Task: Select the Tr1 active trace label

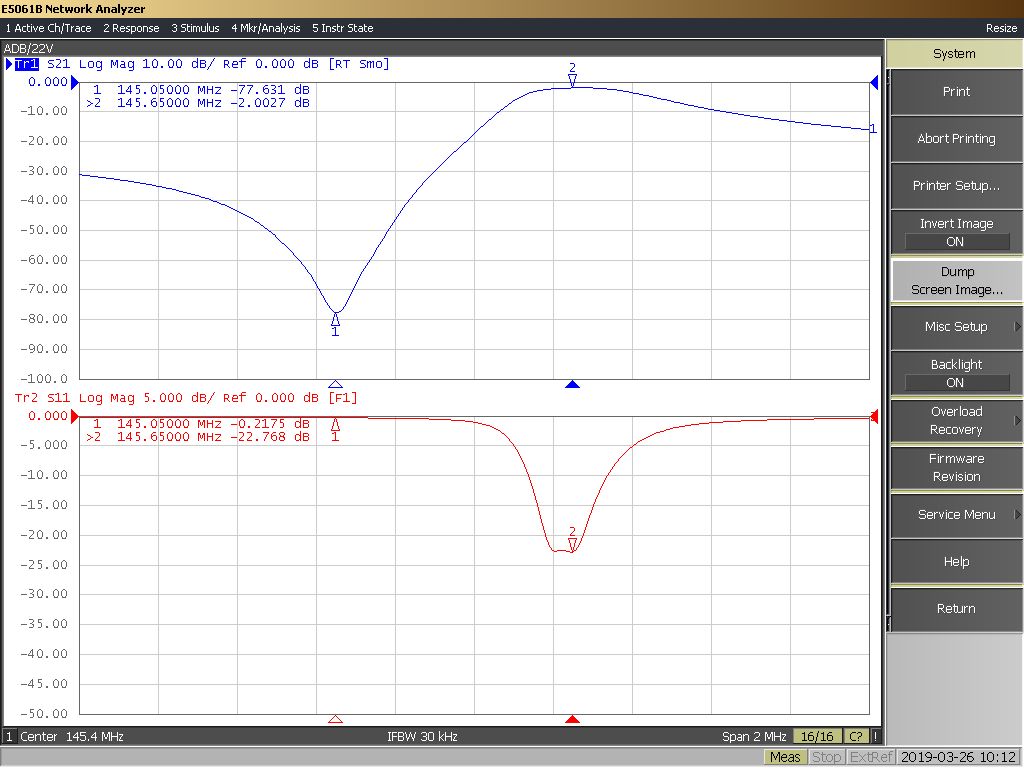Action: click(x=26, y=64)
